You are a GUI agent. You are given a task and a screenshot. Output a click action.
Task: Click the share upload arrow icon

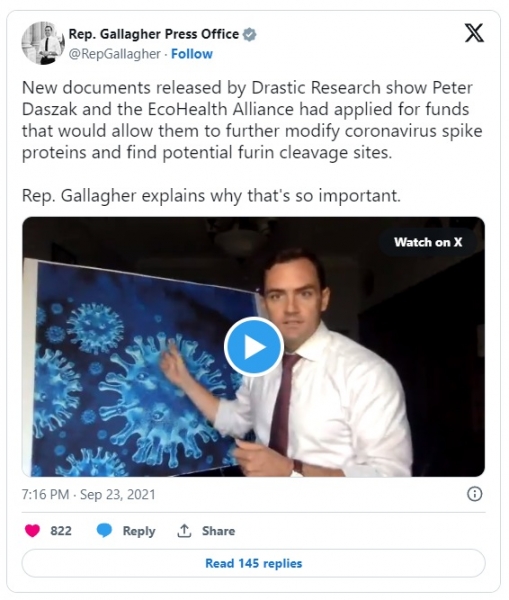(184, 531)
